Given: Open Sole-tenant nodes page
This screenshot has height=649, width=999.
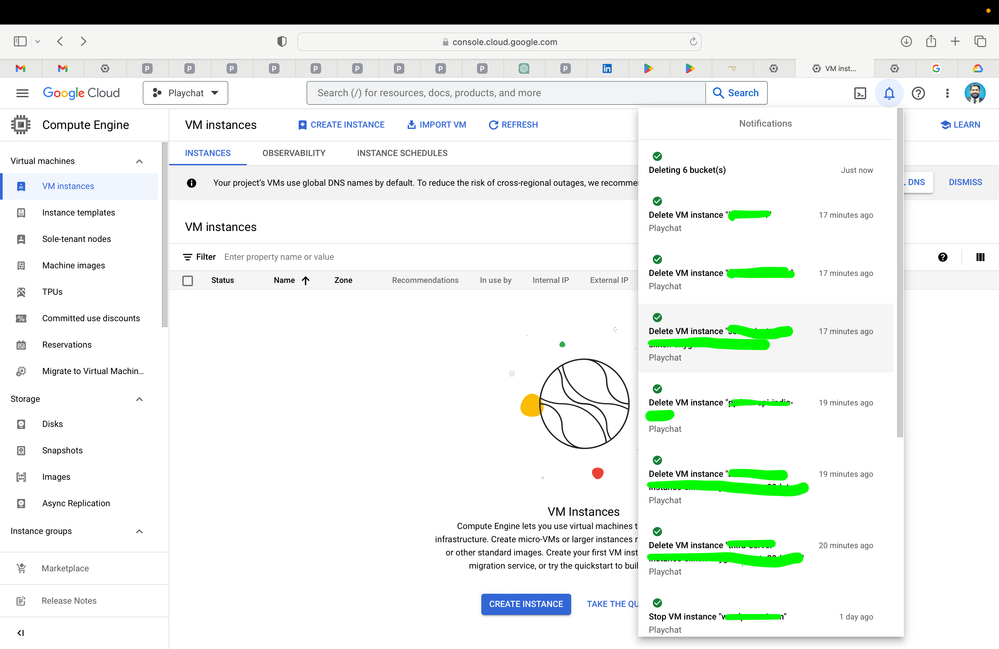Looking at the screenshot, I should (79, 239).
